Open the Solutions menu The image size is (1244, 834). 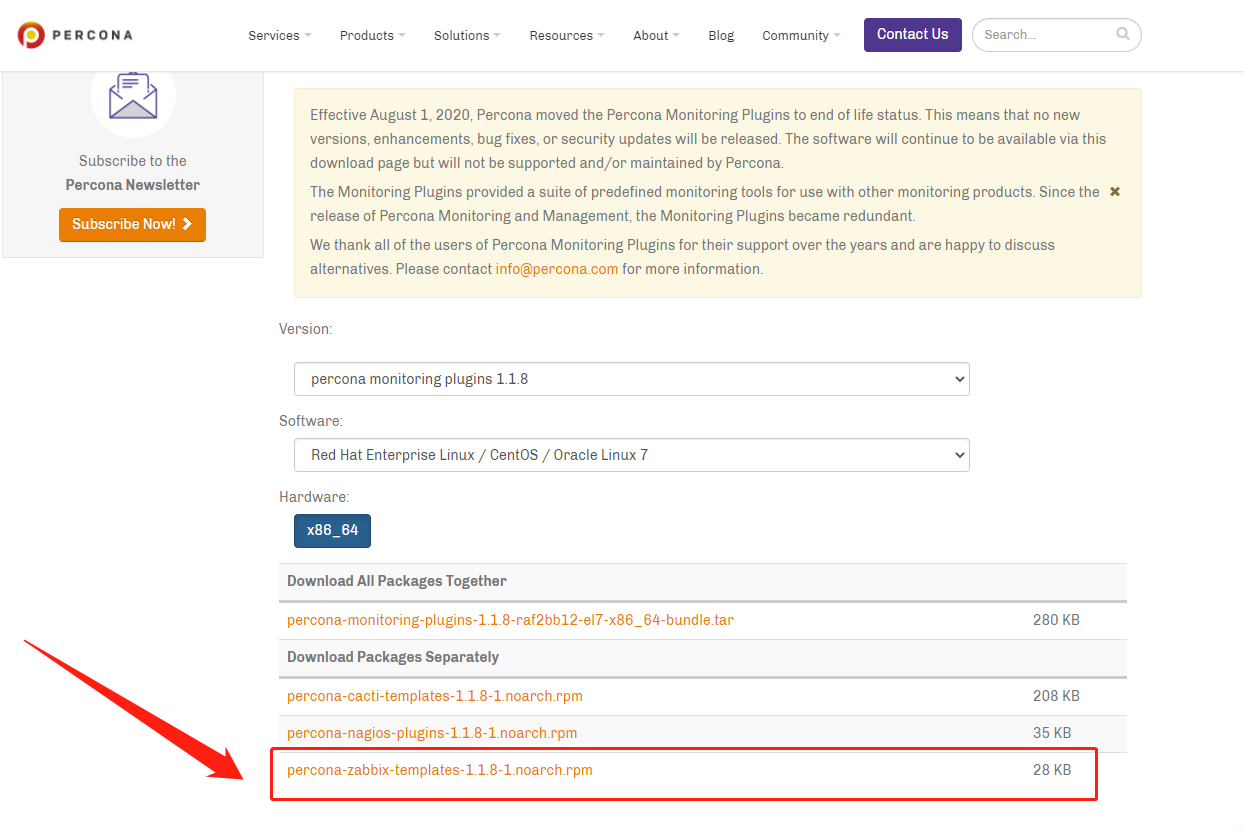(x=467, y=35)
